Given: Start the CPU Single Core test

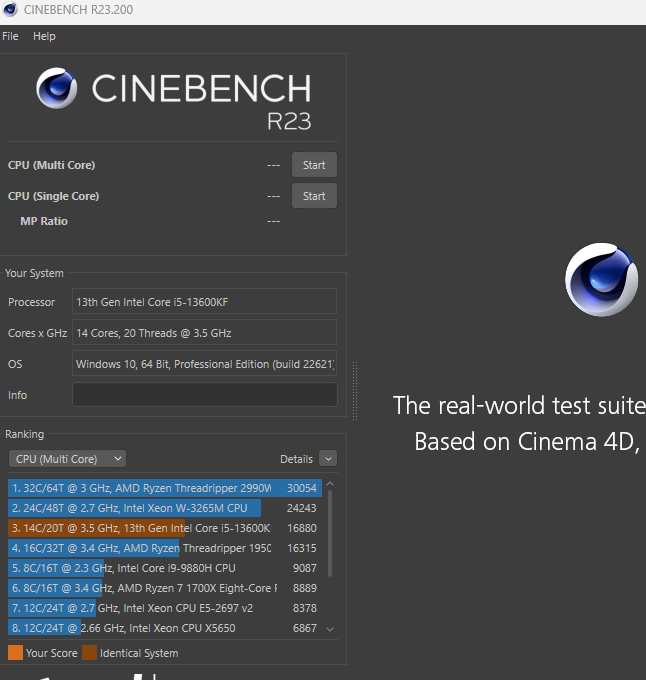Looking at the screenshot, I should (314, 196).
